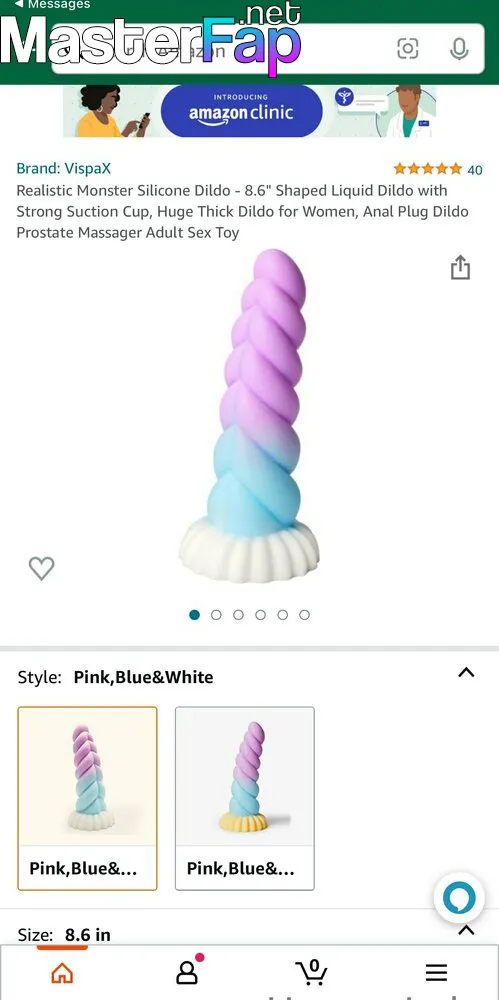499x1000 pixels.
Task: Choose the white base style thumbnail
Action: 87,798
